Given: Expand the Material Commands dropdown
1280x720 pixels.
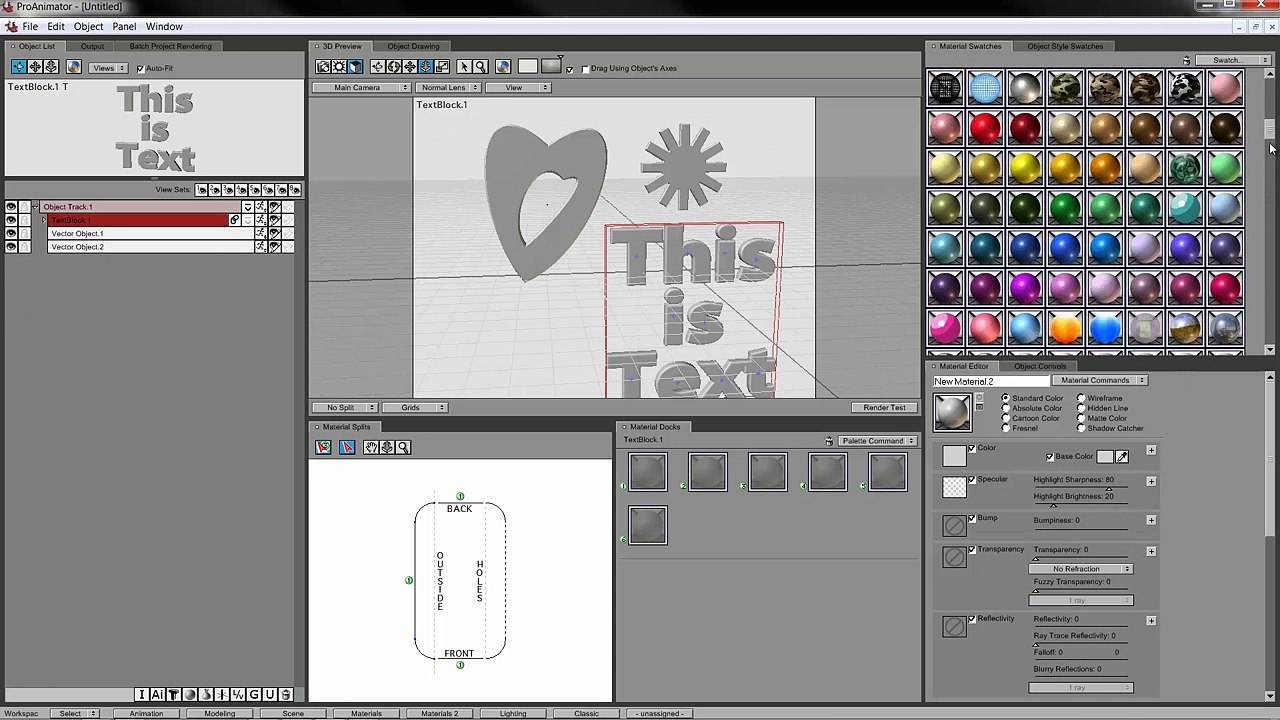Looking at the screenshot, I should tap(1102, 381).
